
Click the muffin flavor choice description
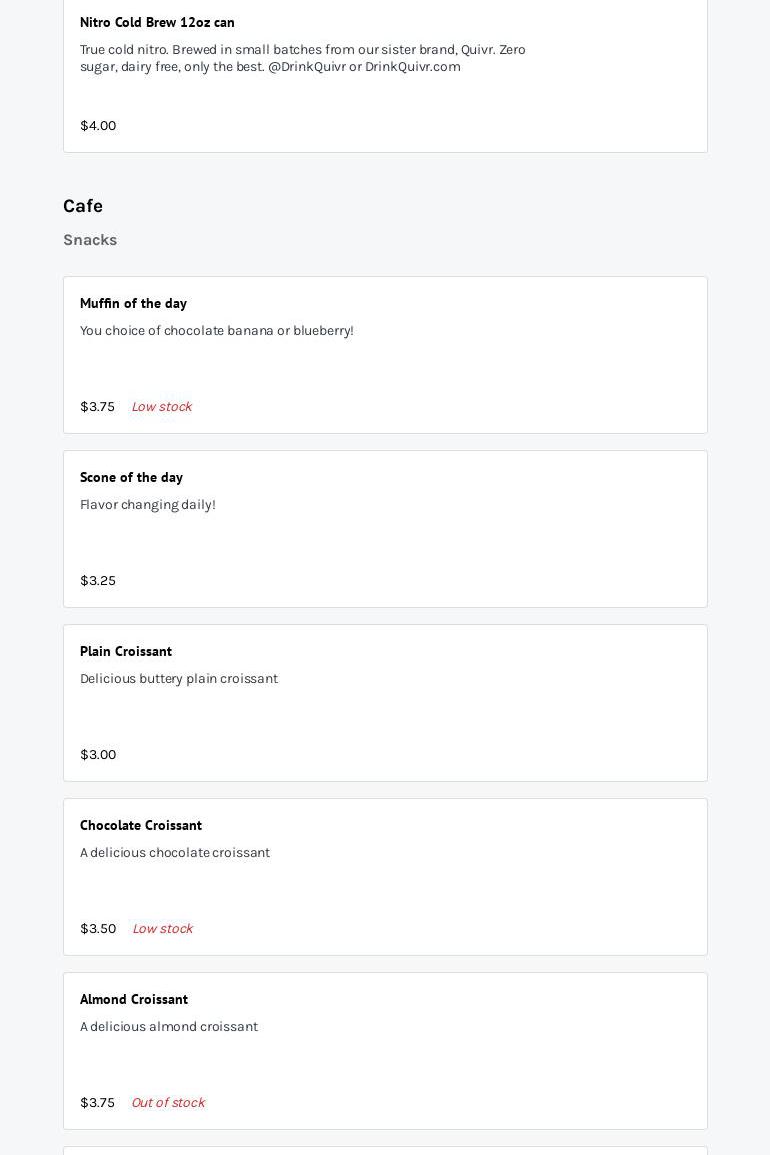pos(216,331)
